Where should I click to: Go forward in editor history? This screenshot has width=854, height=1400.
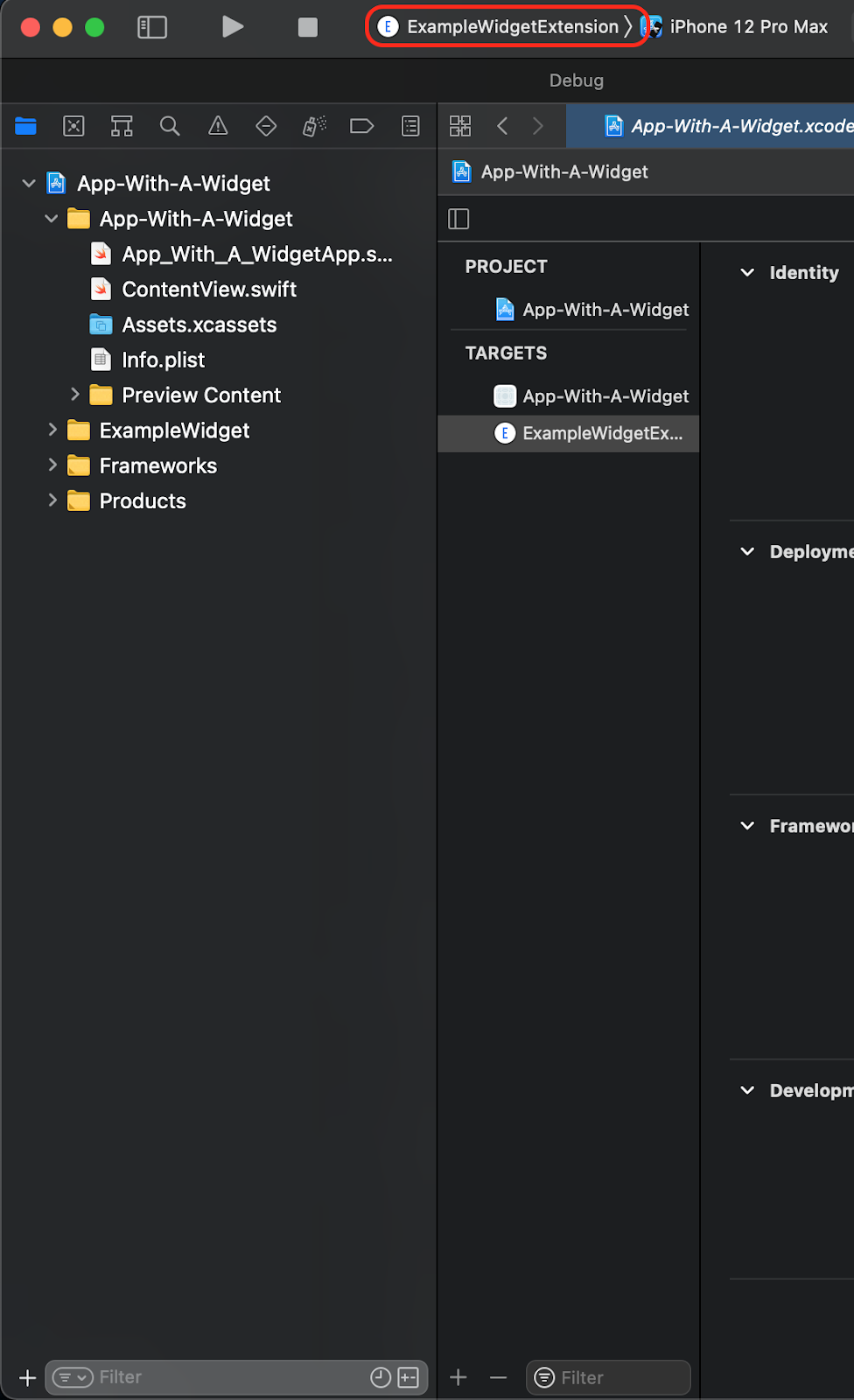(x=538, y=126)
